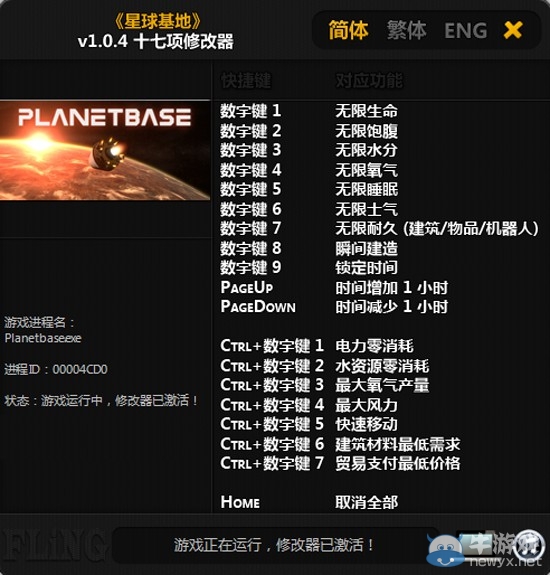550x575 pixels.
Task: Click the Ctrl+数字键 1 hotkey label
Action: [272, 346]
